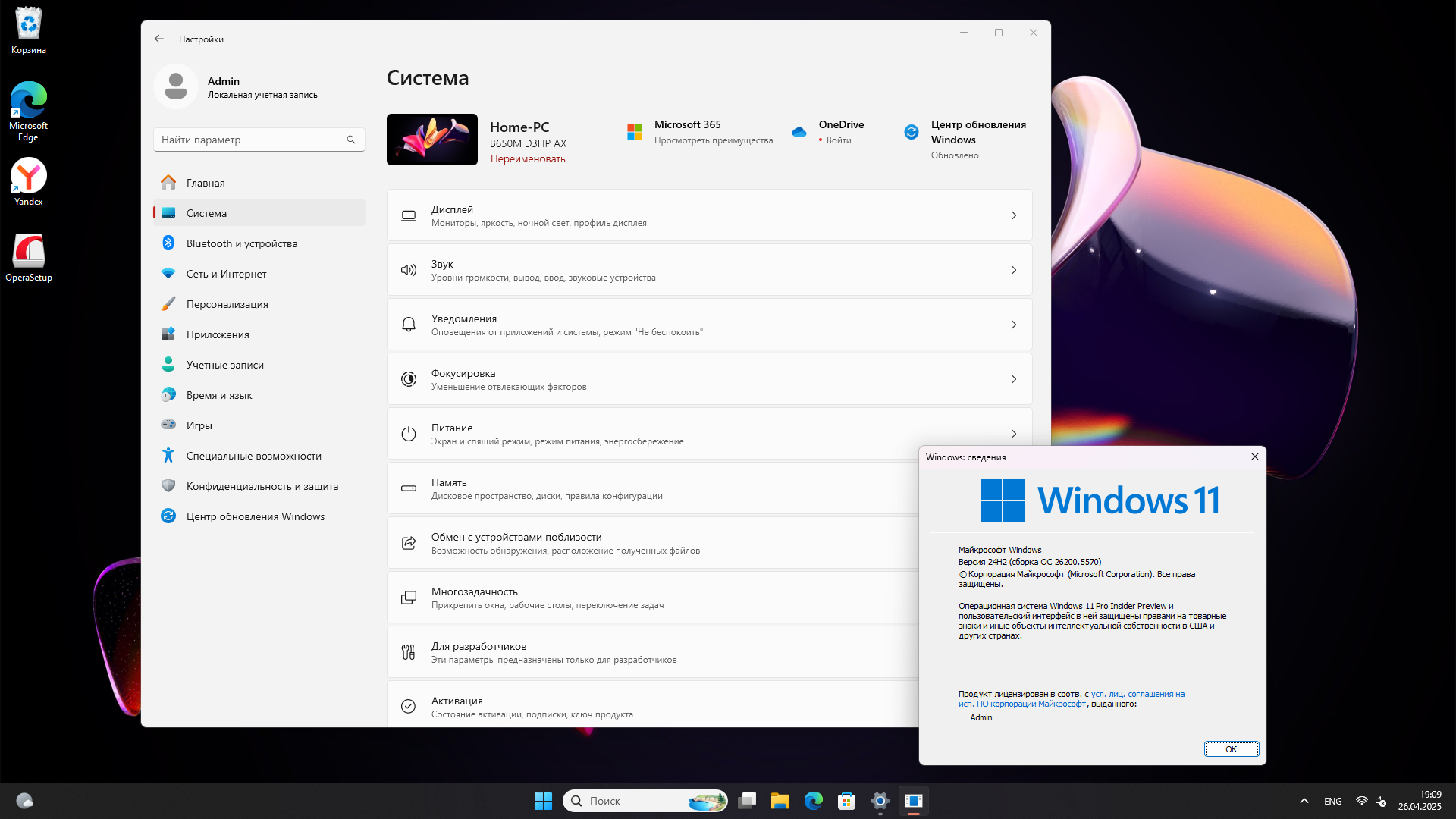
Task: Open Microsoft Store from taskbar
Action: click(846, 801)
